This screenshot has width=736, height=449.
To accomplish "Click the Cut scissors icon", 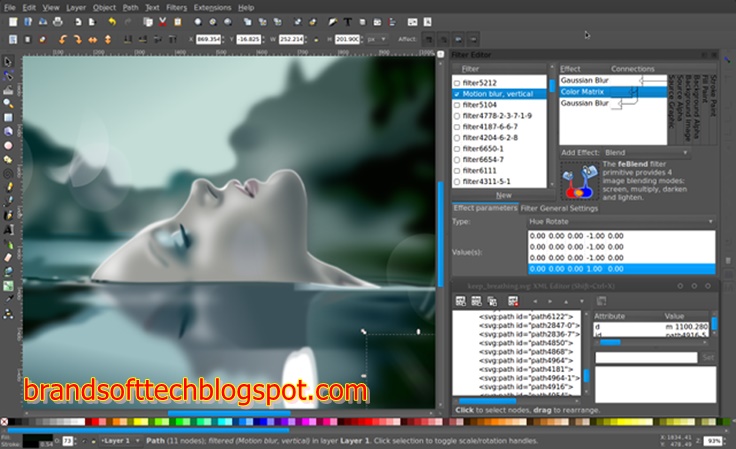I will pos(162,22).
